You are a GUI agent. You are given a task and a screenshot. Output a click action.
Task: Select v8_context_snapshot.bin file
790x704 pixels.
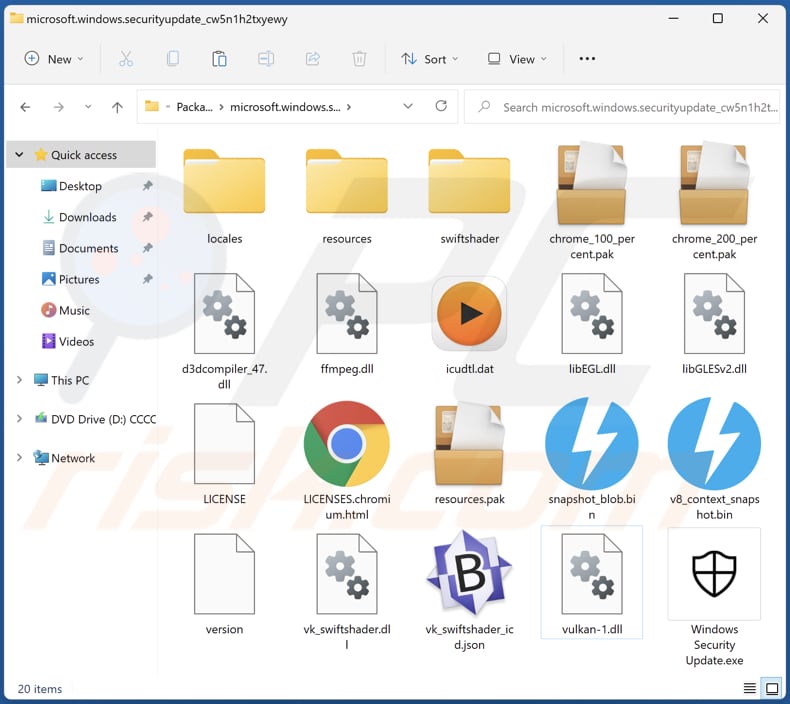714,460
